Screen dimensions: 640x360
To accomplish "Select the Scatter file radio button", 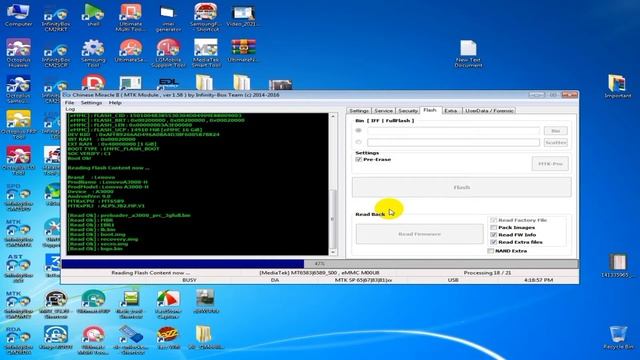I will tap(358, 142).
